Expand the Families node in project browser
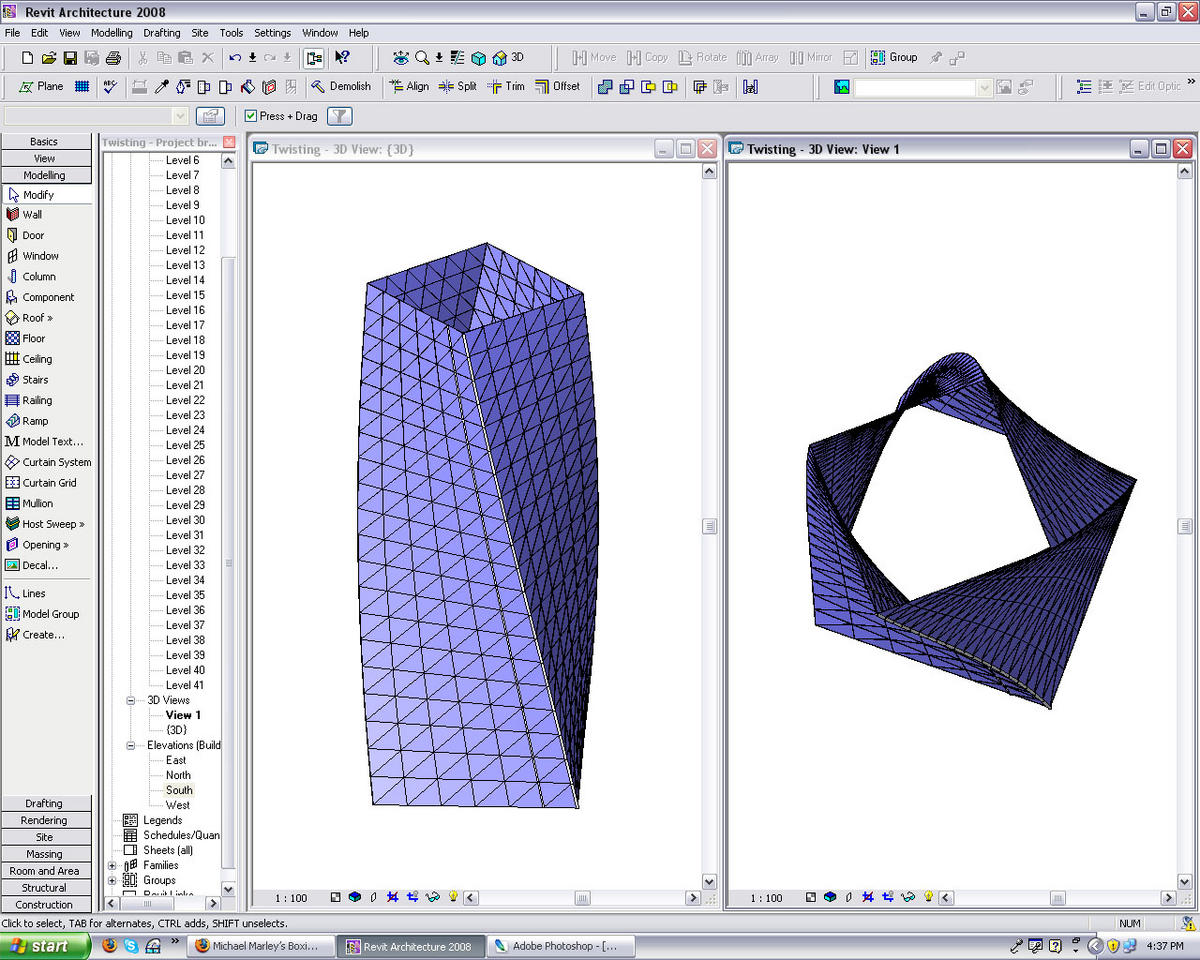This screenshot has height=960, width=1200. (112, 865)
